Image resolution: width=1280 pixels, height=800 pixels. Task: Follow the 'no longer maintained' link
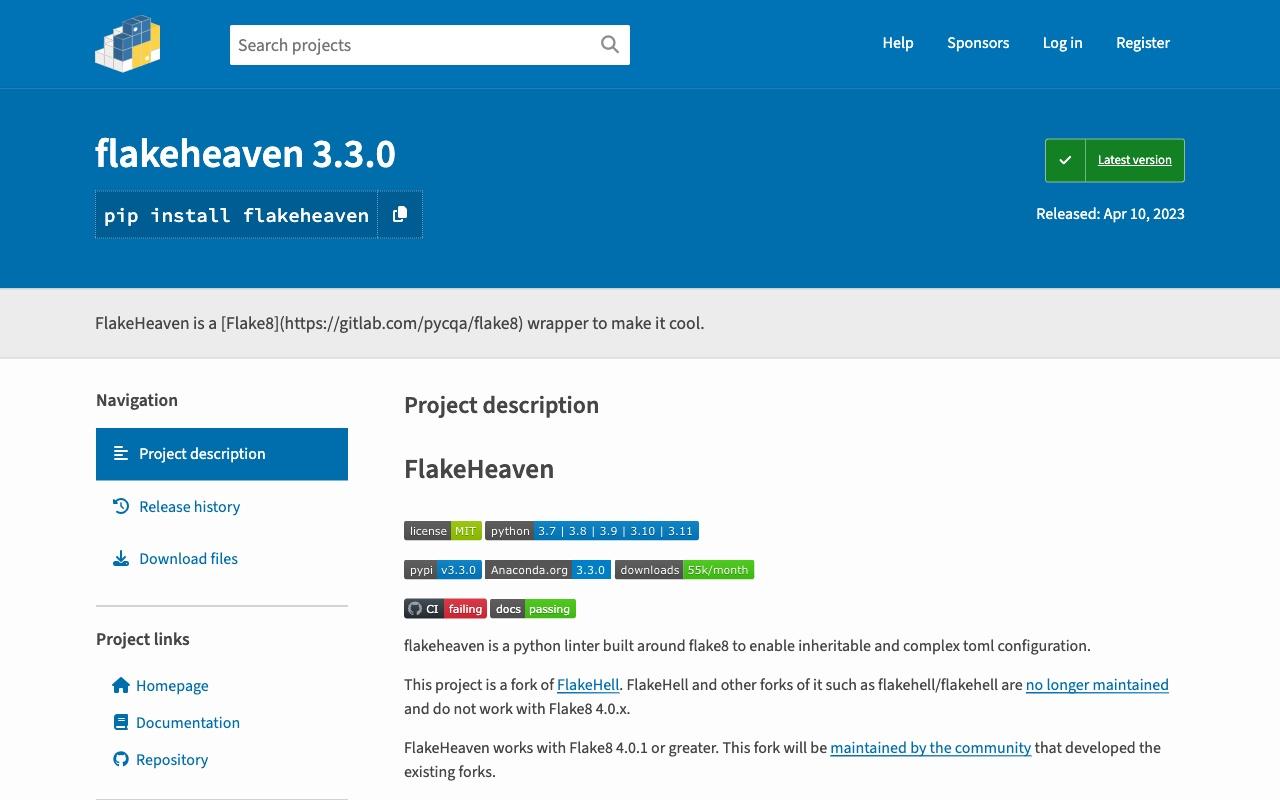tap(1097, 685)
